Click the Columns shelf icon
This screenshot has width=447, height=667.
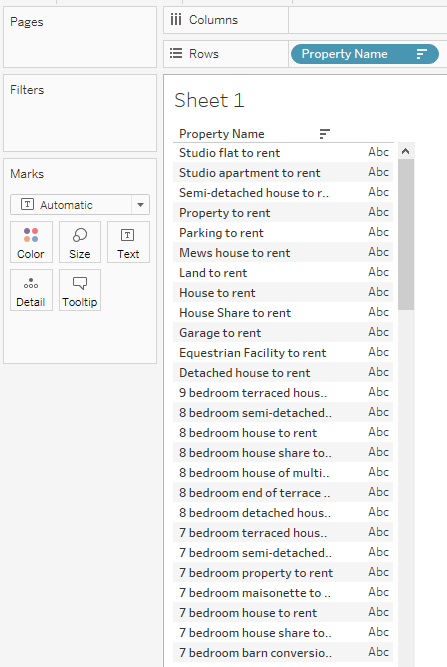pos(176,20)
